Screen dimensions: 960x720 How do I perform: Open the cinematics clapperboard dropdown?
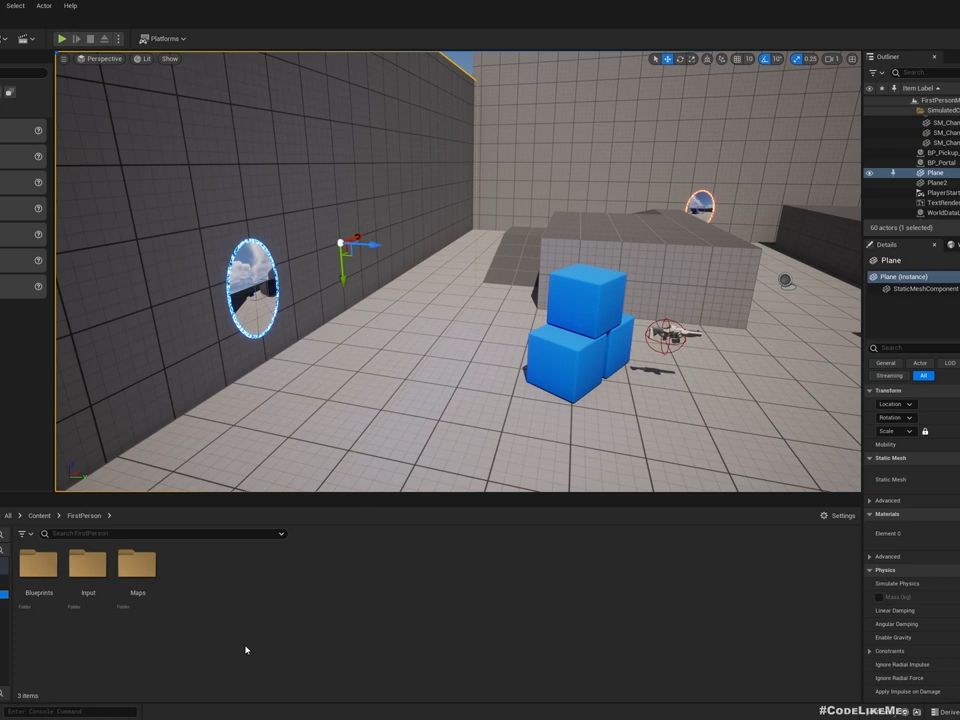26,39
